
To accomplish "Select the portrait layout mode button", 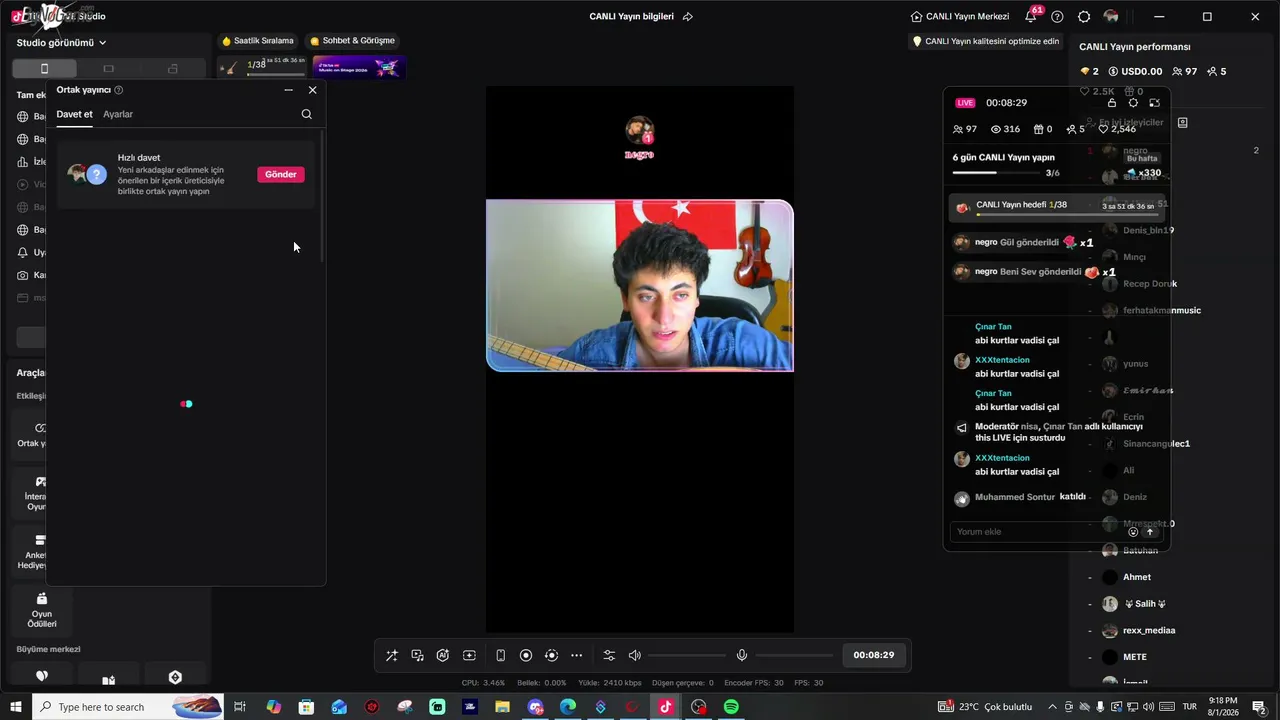I will pyautogui.click(x=44, y=69).
